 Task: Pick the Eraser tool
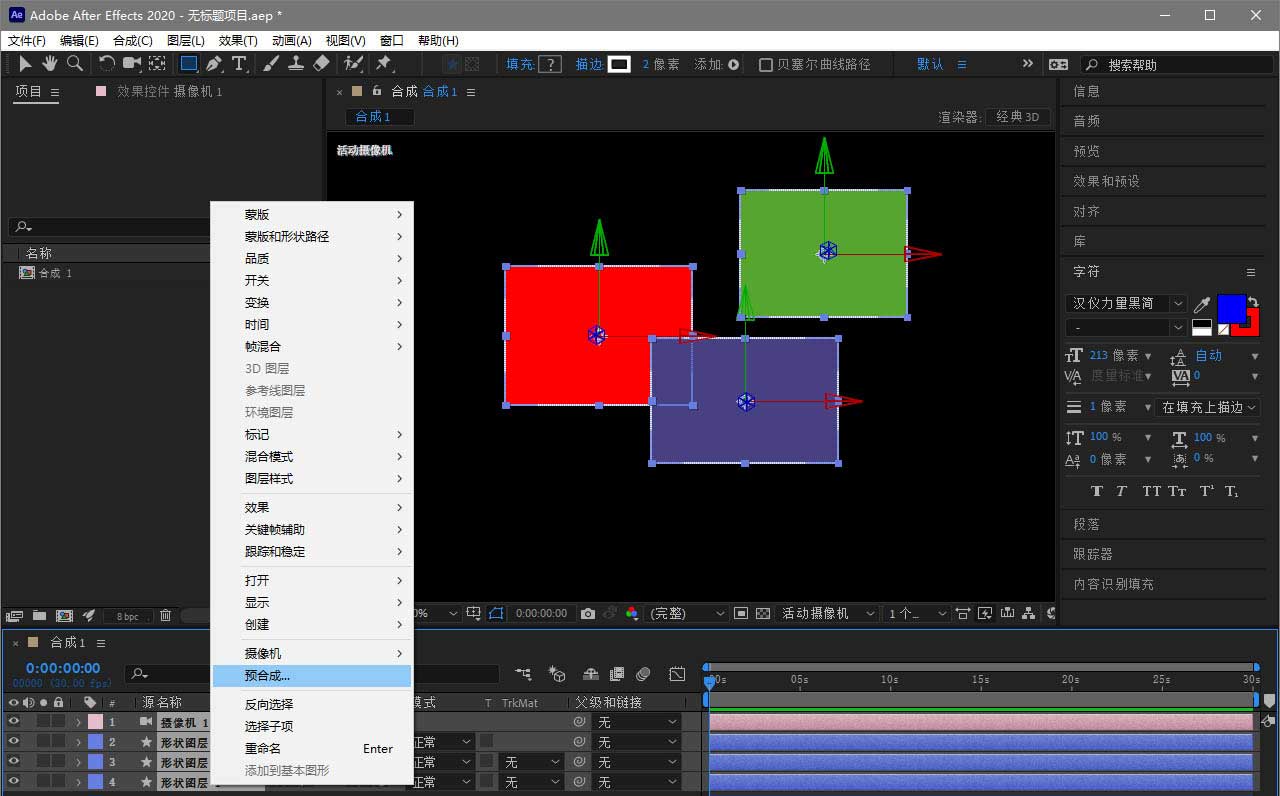321,64
